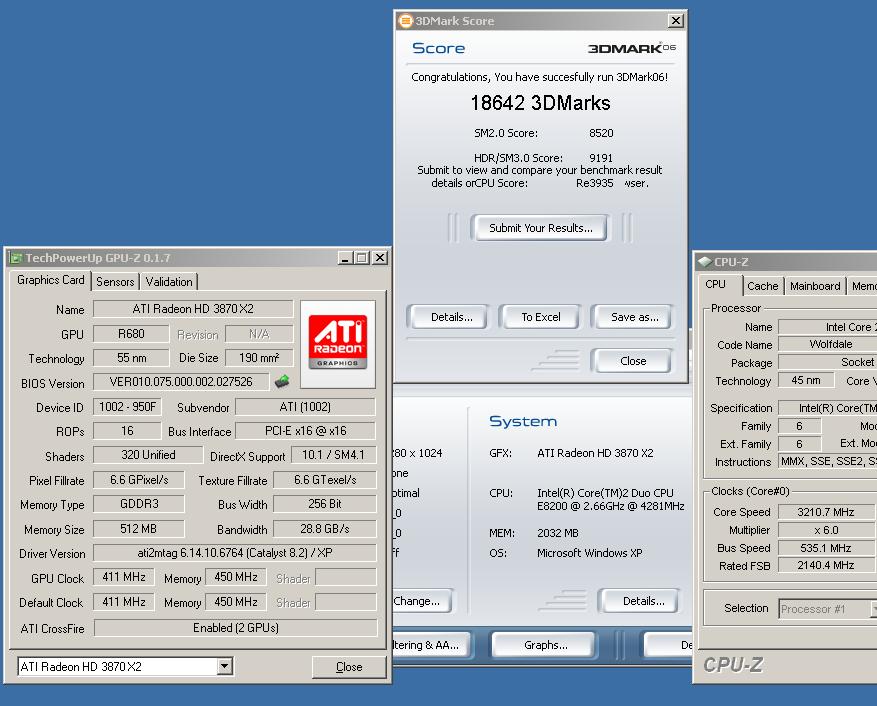Click the SM2.0 Score value 8520
877x706 pixels.
601,133
